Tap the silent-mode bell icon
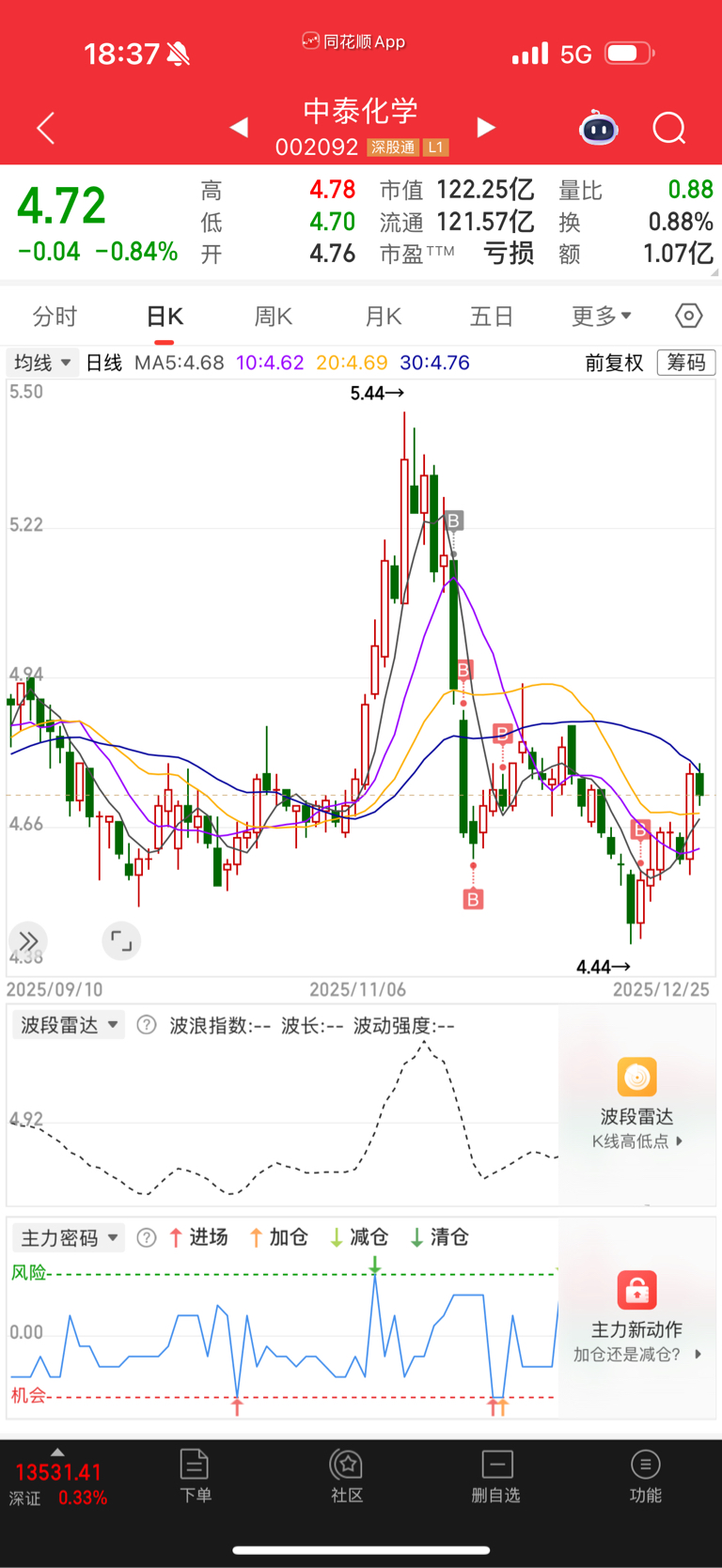Viewport: 722px width, 1568px height. [178, 54]
